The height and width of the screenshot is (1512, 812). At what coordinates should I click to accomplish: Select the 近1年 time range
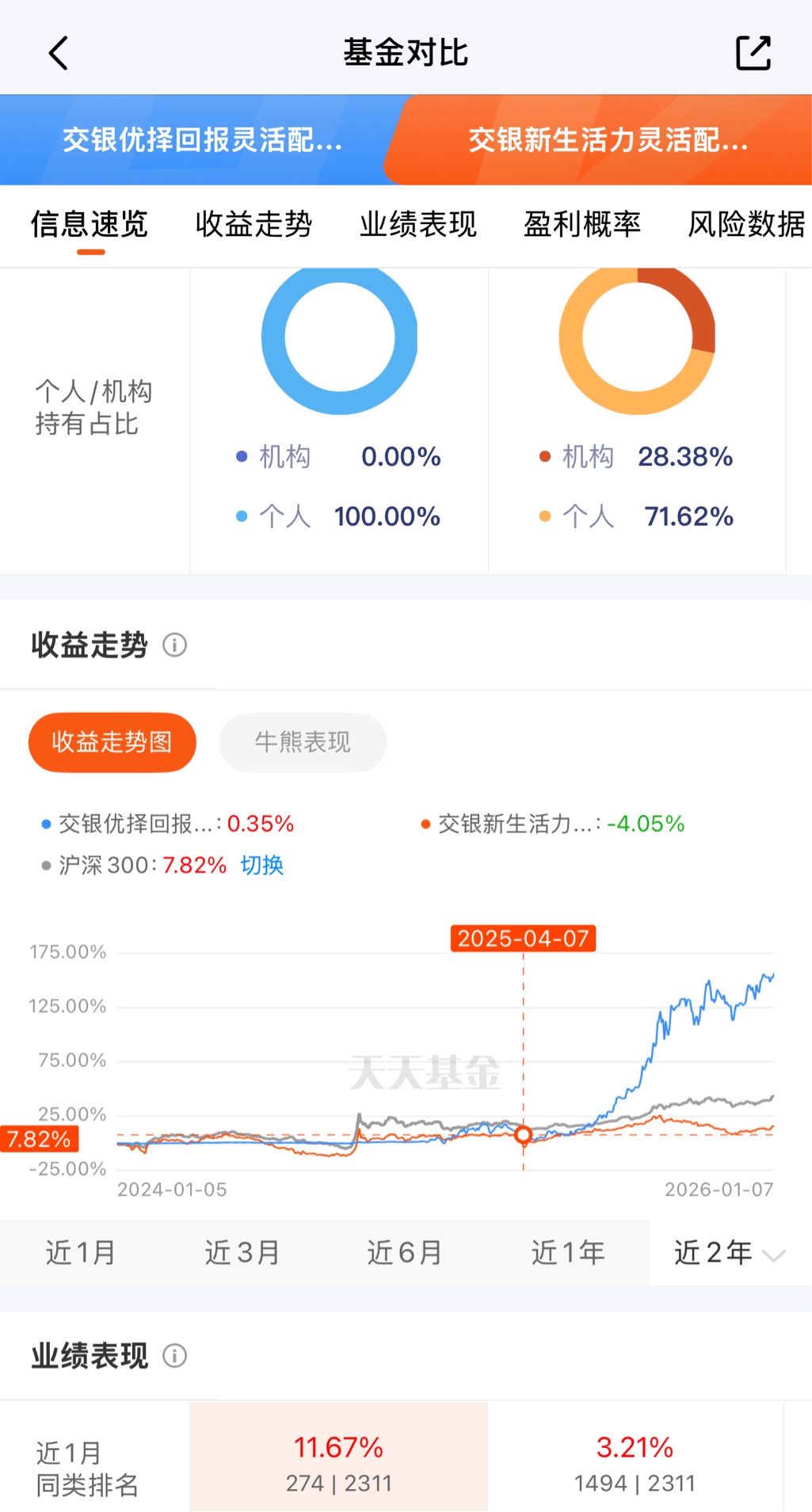[x=567, y=1252]
